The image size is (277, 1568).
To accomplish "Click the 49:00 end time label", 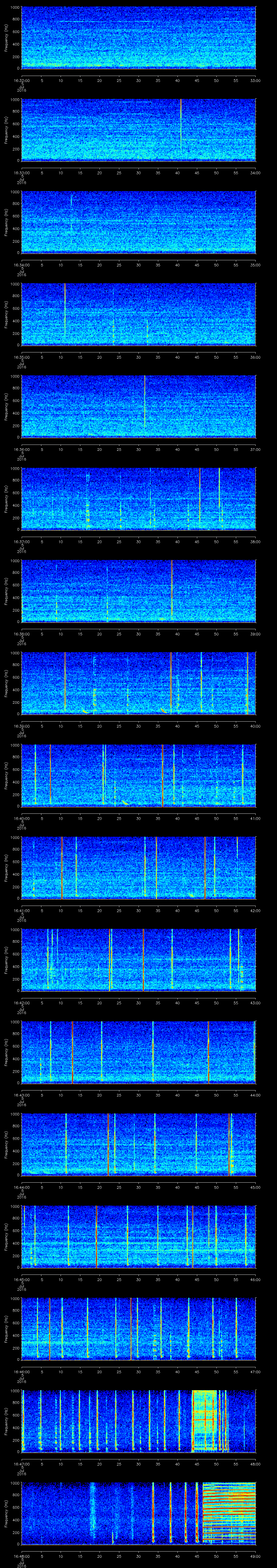I will point(255,1556).
